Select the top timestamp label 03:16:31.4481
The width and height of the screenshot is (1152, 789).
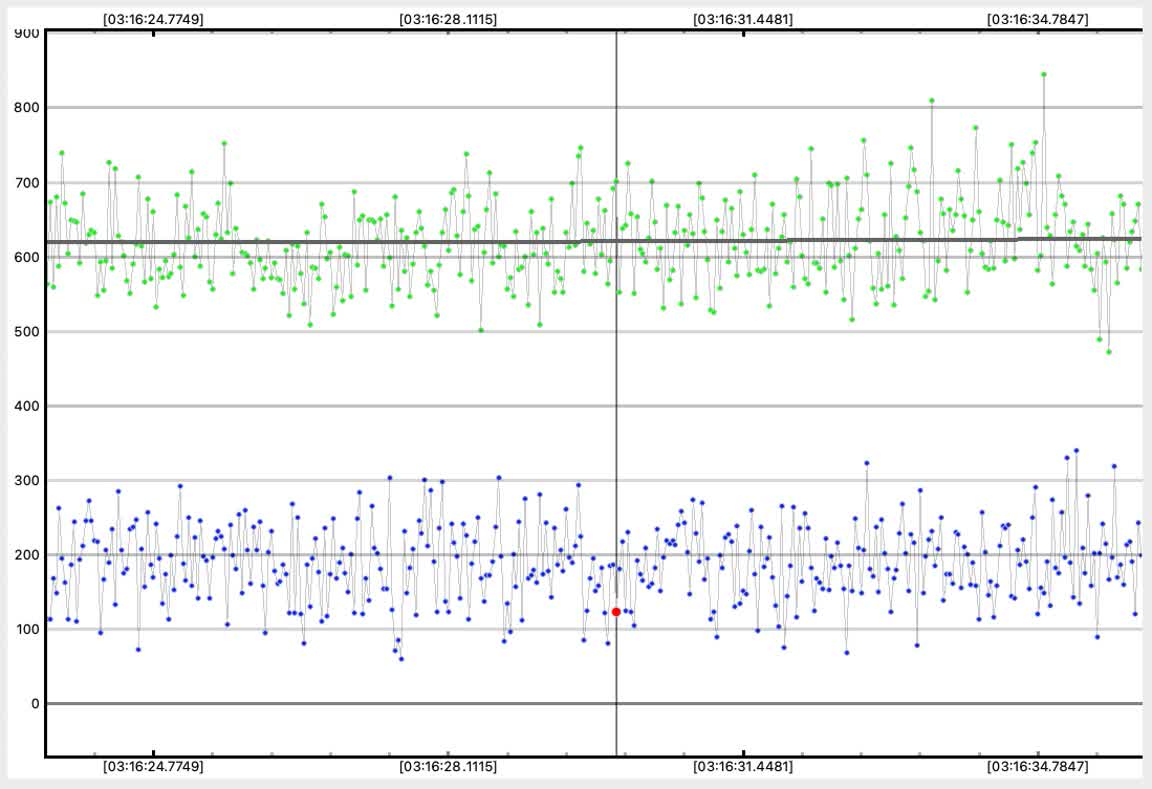[743, 19]
